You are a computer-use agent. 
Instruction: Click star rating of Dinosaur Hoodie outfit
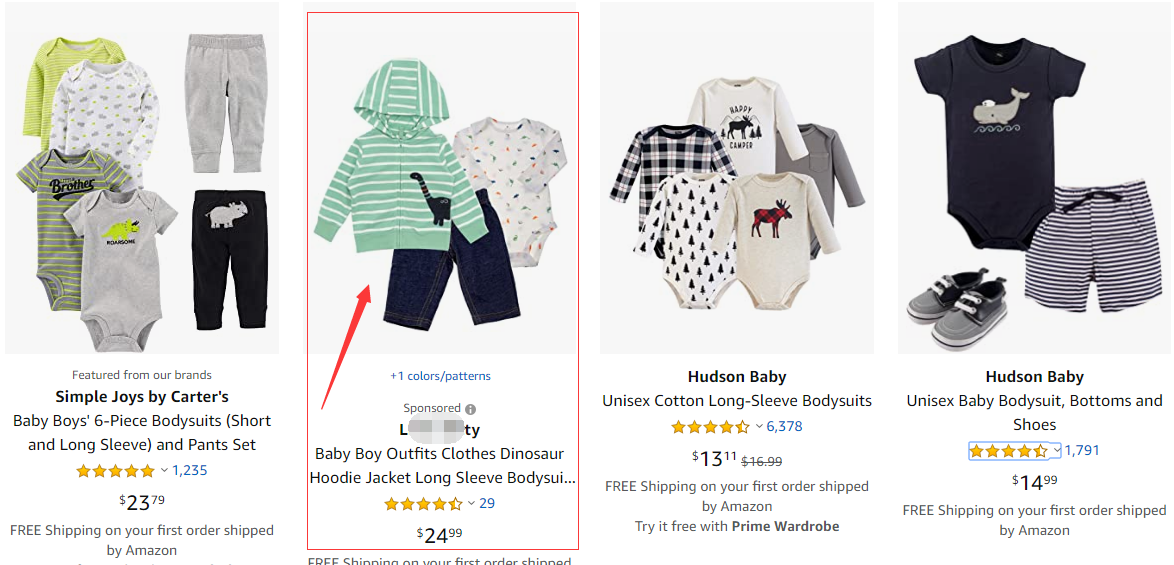(423, 504)
